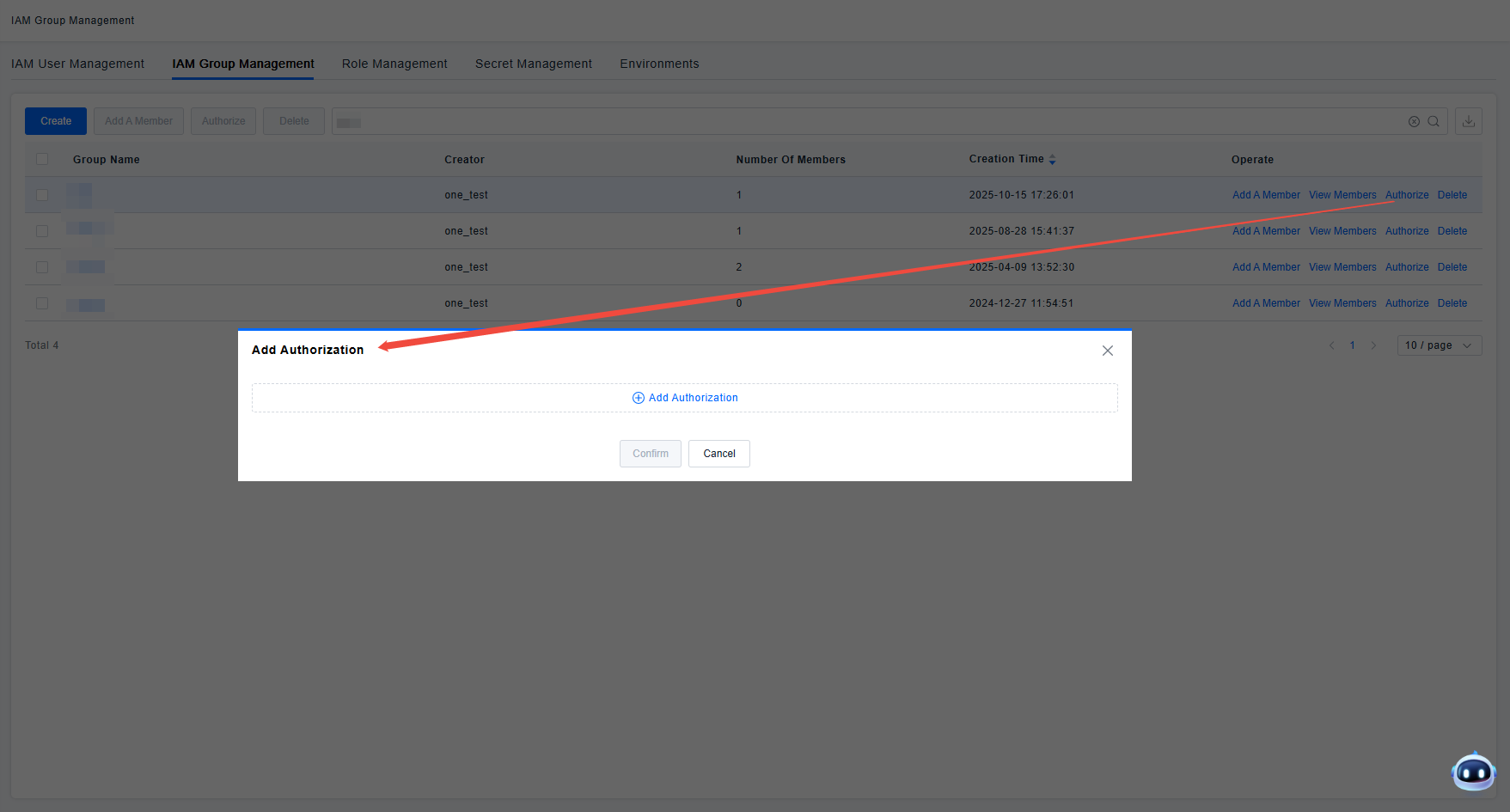This screenshot has width=1510, height=812.
Task: Clear search field with circled X icon
Action: pos(1414,121)
